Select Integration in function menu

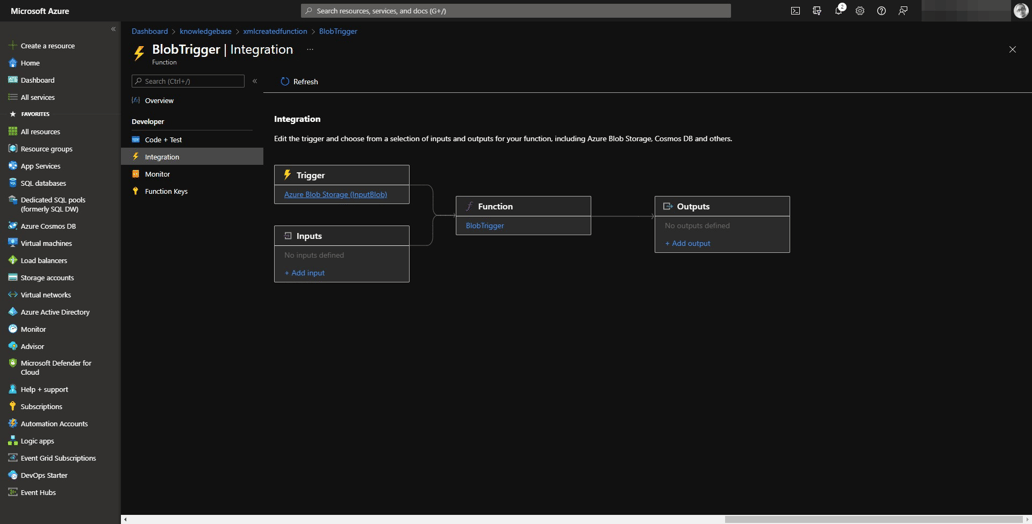192,157
